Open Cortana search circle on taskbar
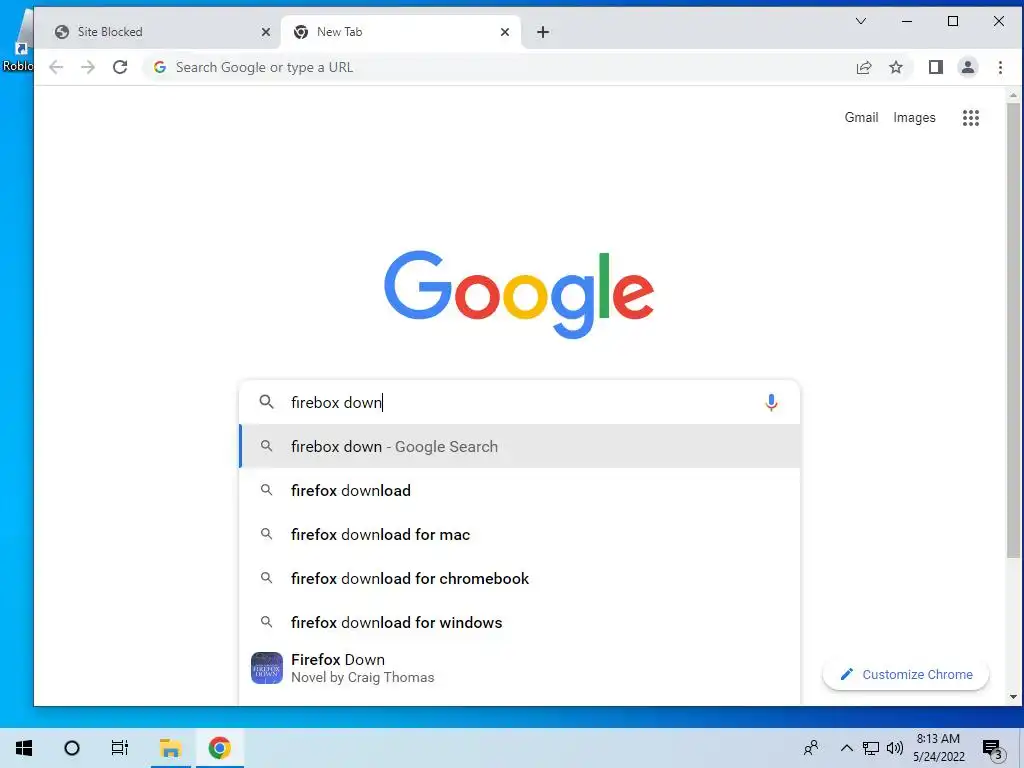 tap(72, 748)
